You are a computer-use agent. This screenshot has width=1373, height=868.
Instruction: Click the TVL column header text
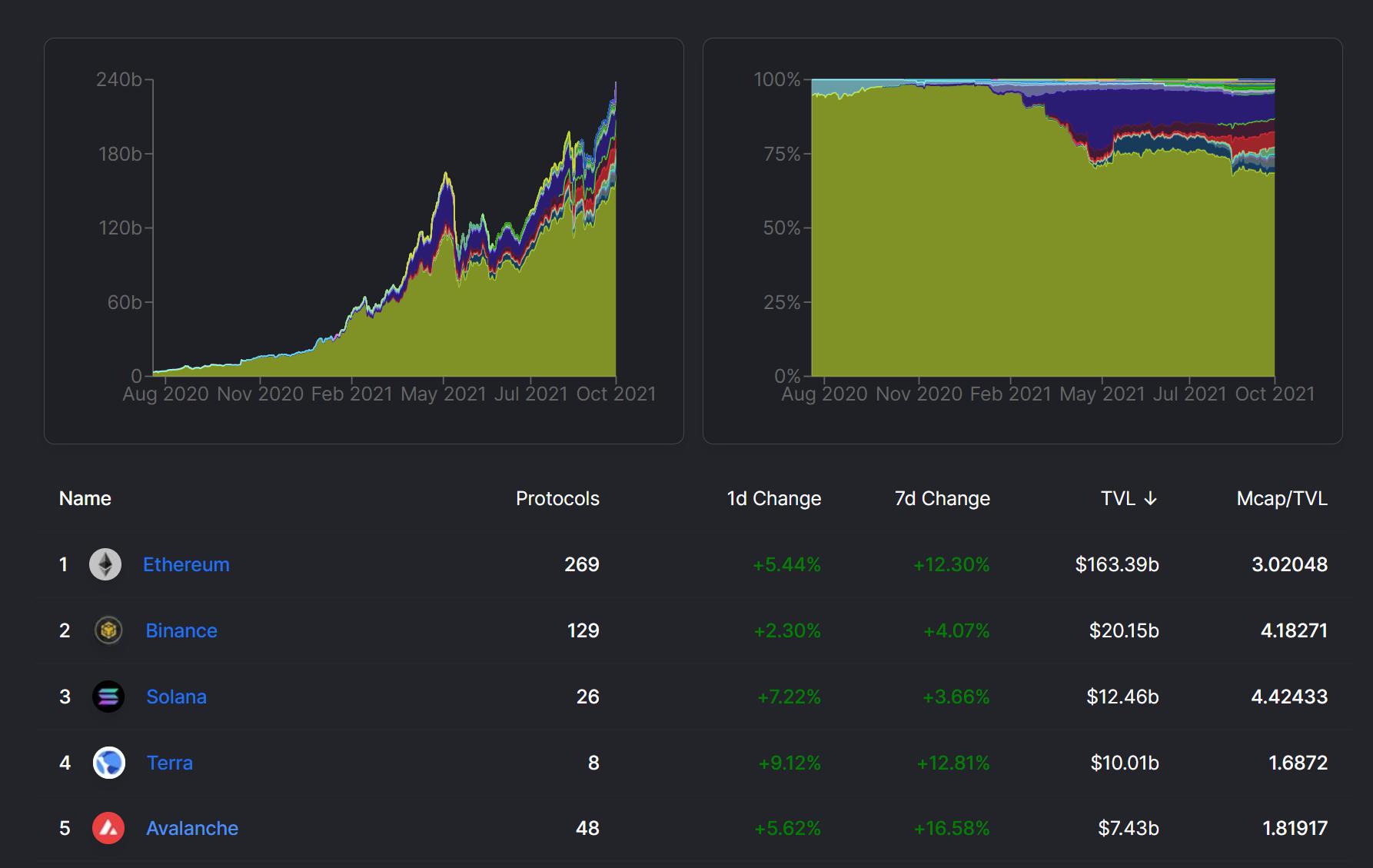(1118, 498)
